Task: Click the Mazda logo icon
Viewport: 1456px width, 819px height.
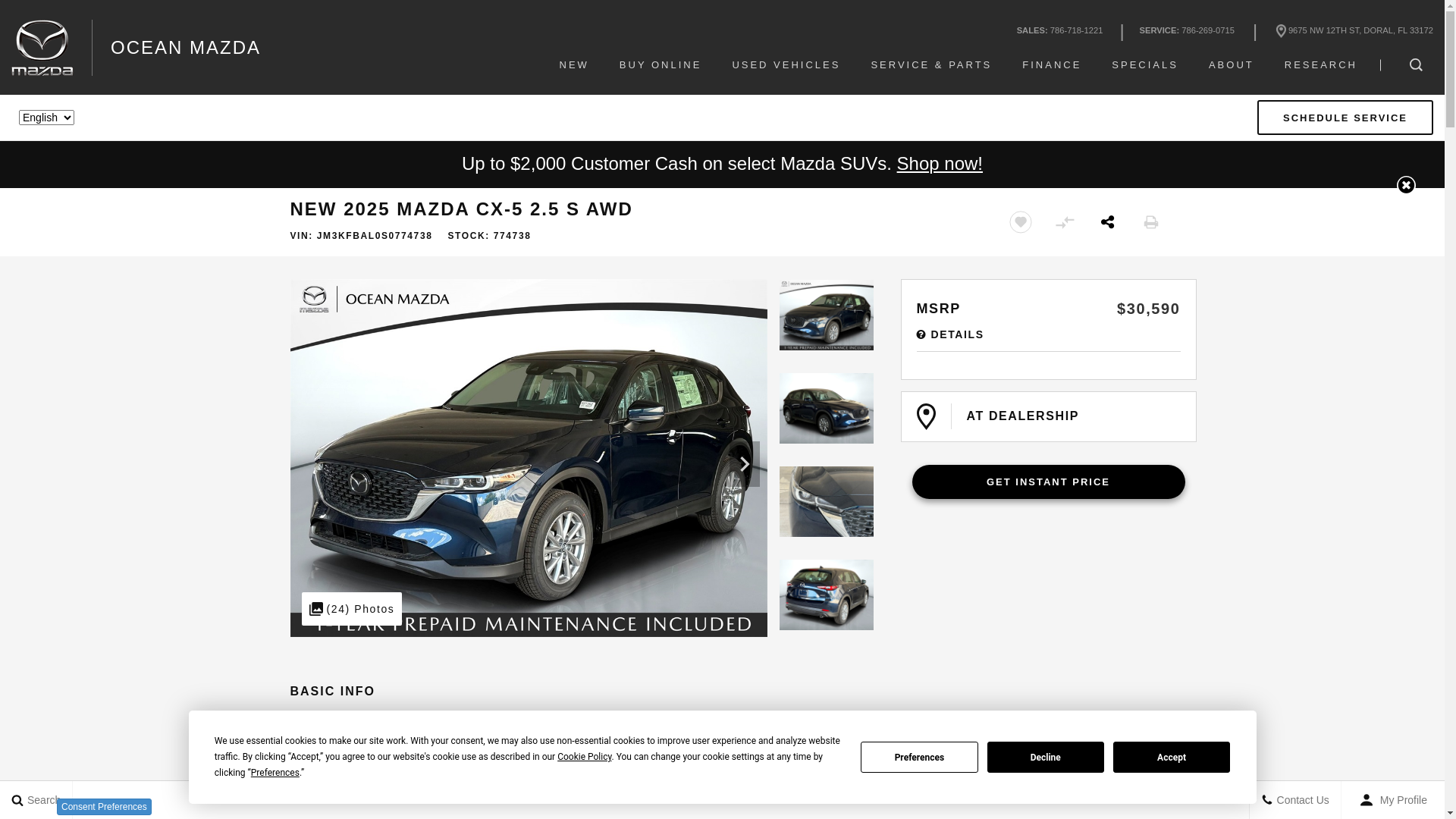Action: (42, 48)
